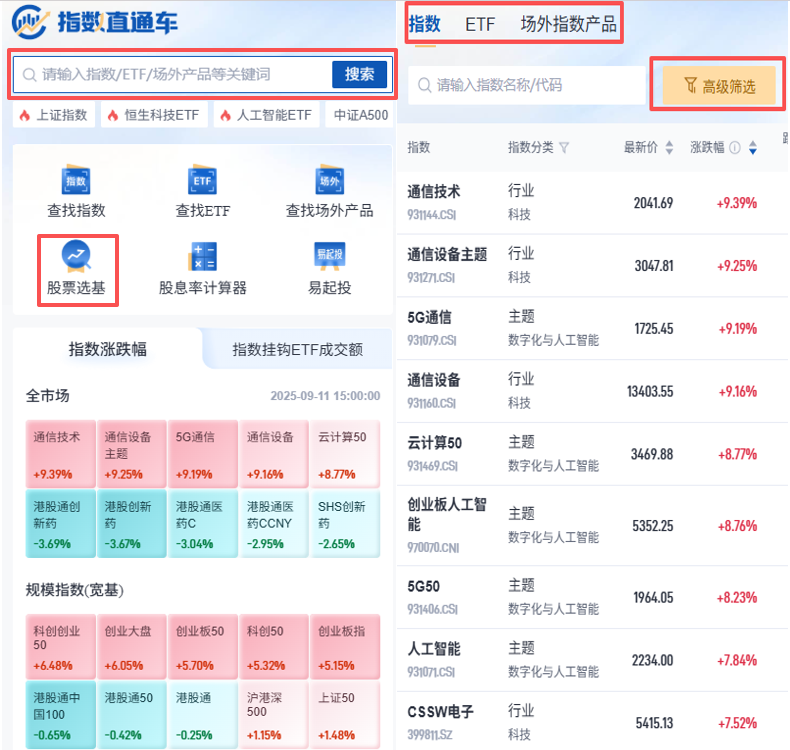Click the 恒生科技ETF hot keyword

[x=154, y=115]
